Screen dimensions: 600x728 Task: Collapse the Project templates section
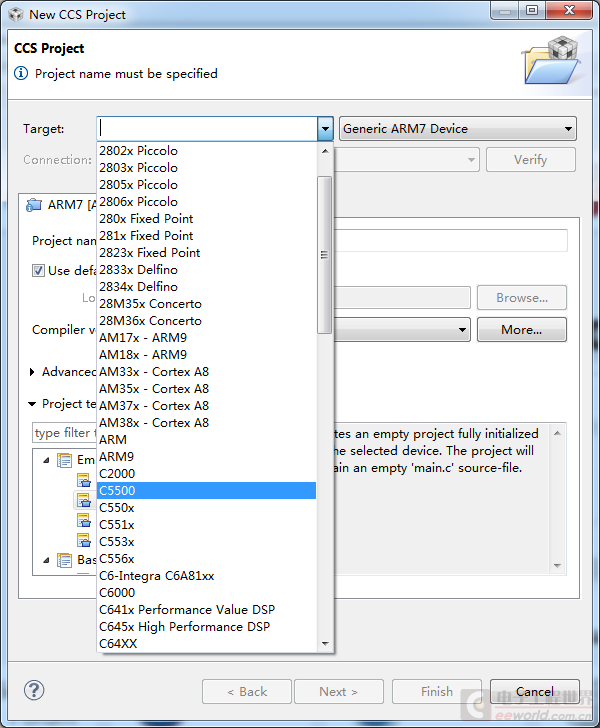click(32, 404)
